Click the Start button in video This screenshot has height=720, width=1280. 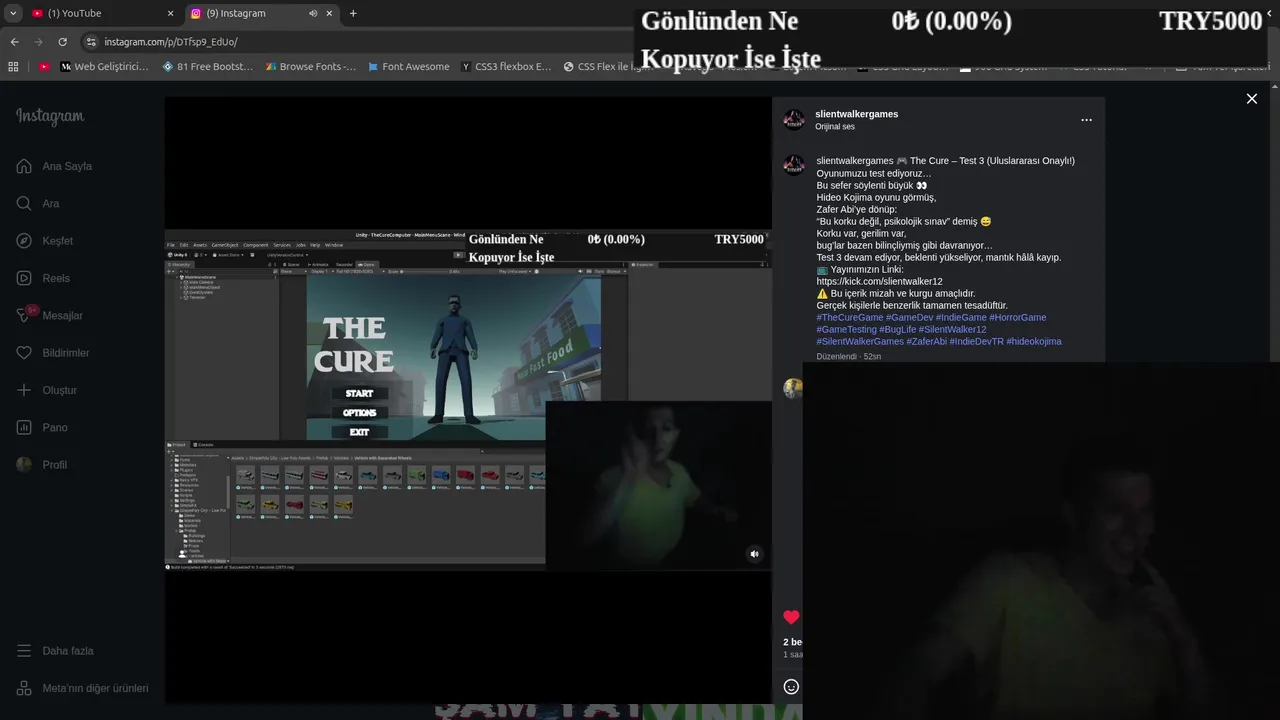point(359,393)
